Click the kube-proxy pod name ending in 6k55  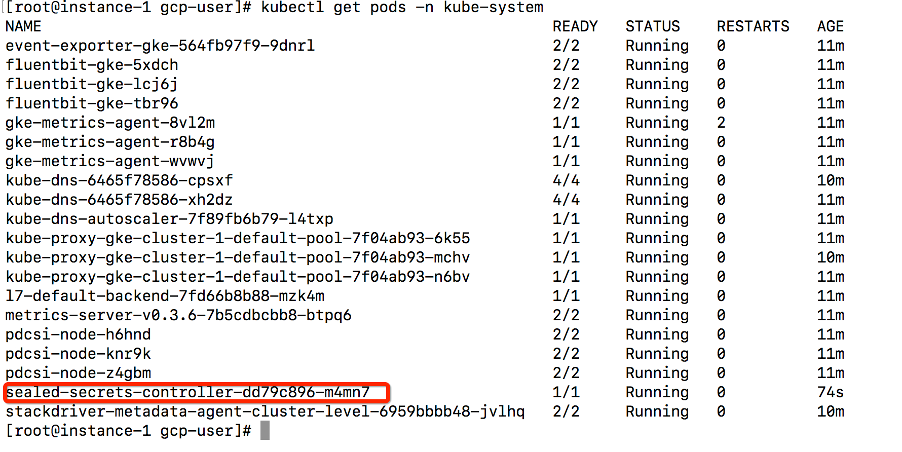coord(238,238)
